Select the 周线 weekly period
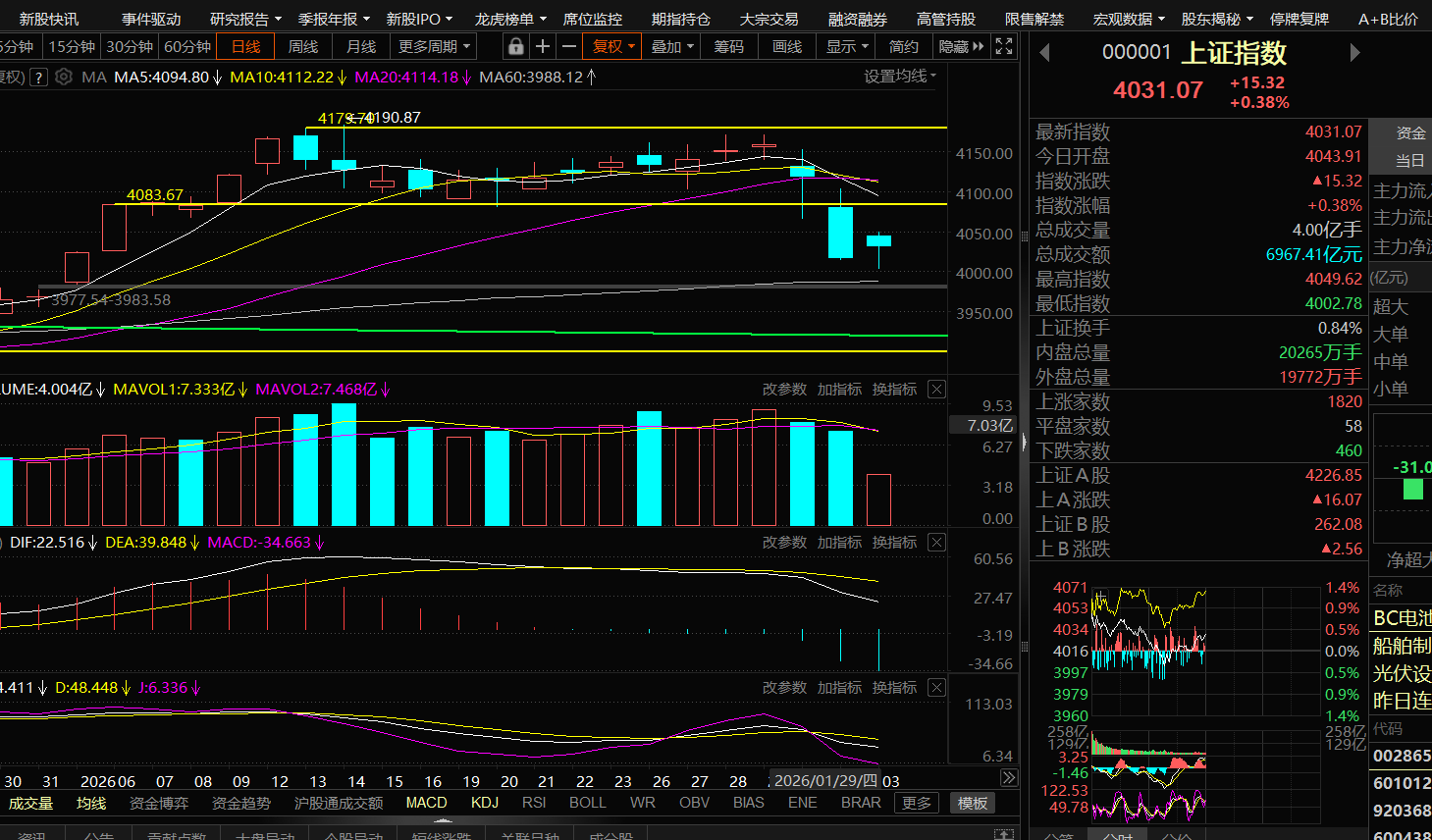 (x=303, y=46)
